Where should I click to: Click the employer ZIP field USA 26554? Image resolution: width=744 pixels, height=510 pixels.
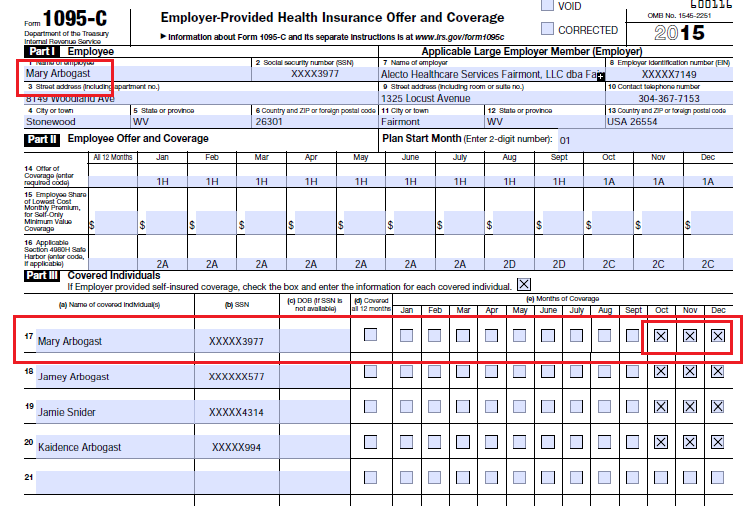pos(669,121)
